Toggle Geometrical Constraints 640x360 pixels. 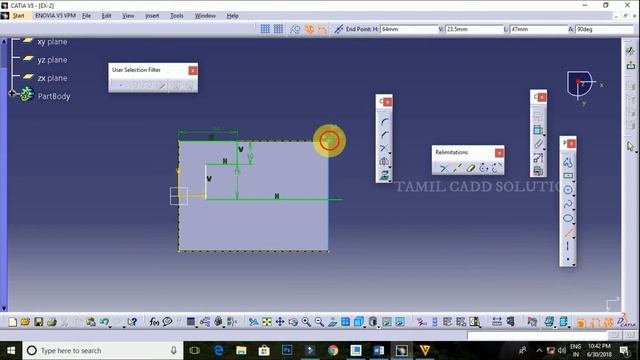[x=309, y=29]
